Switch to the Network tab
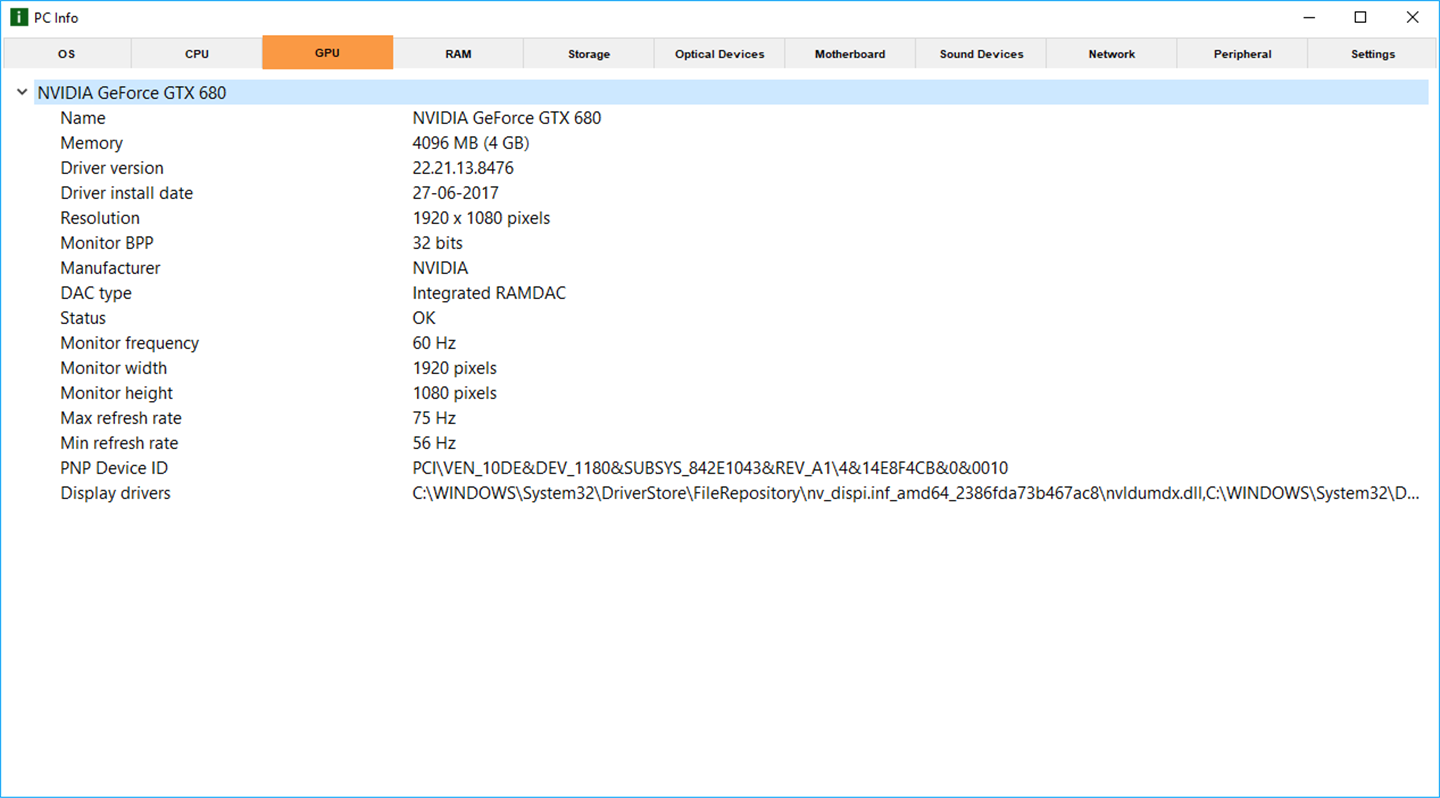This screenshot has height=798, width=1440. pos(1112,53)
